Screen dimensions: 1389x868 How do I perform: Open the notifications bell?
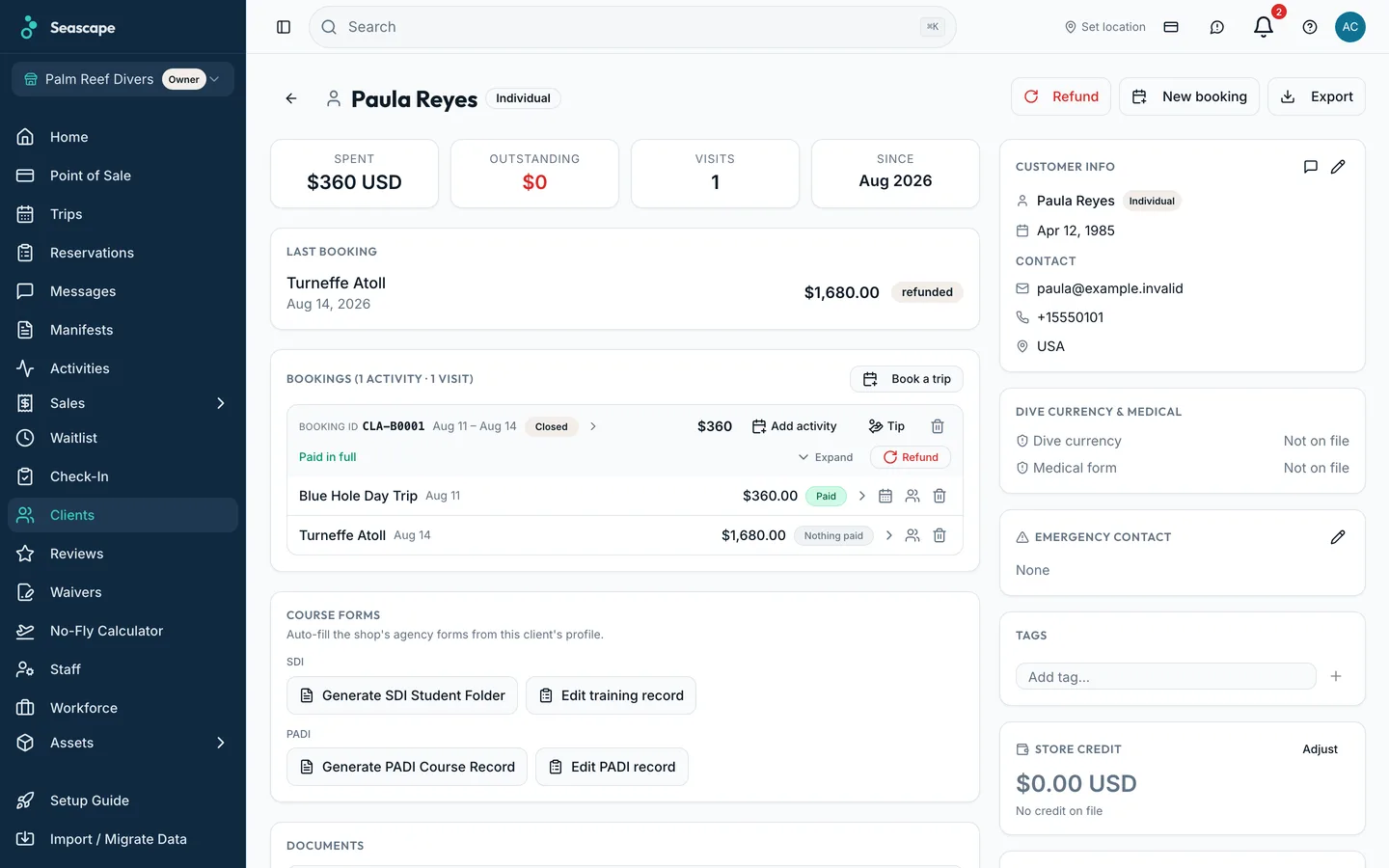[1264, 27]
